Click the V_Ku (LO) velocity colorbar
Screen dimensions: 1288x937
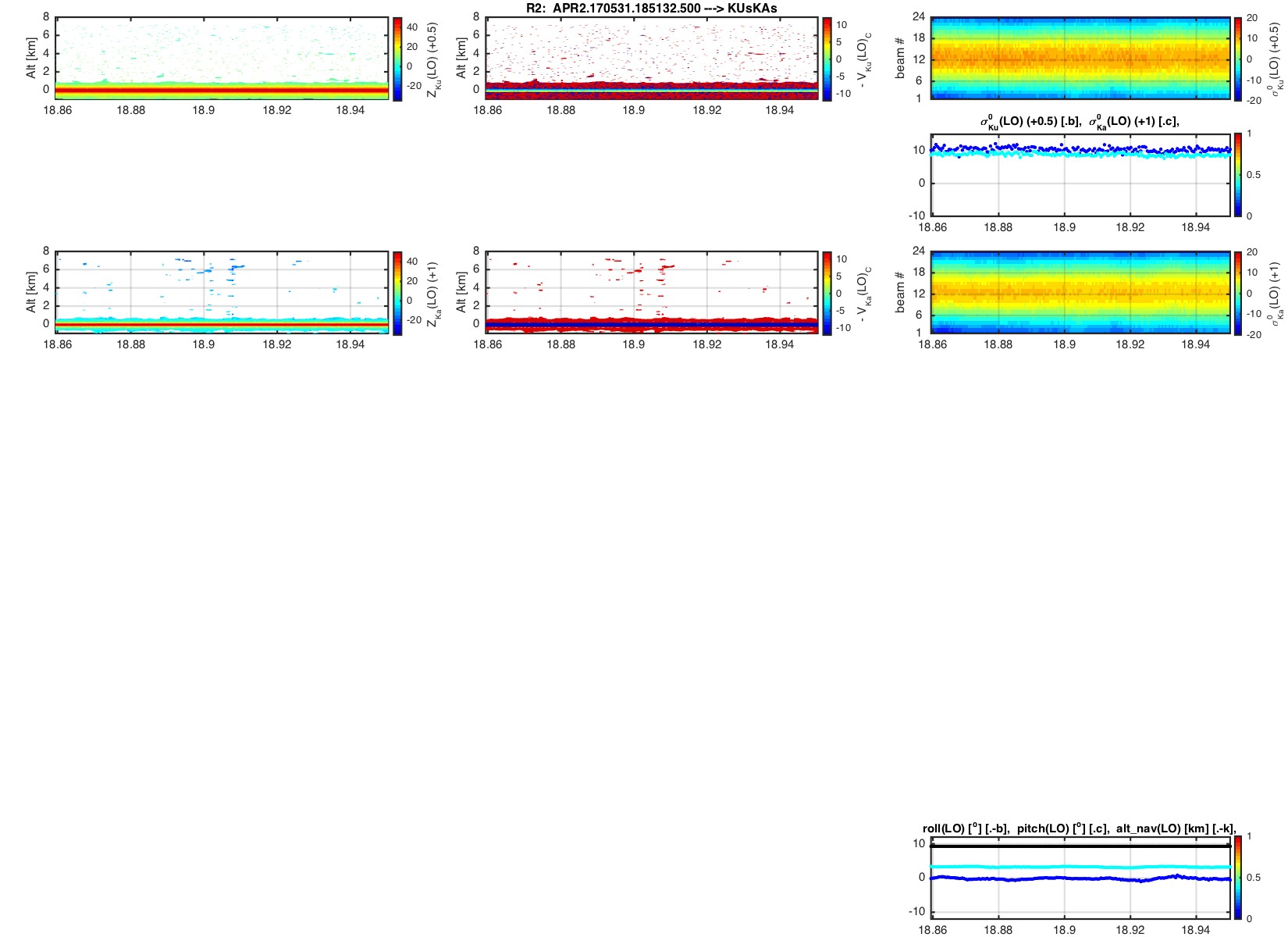[827, 59]
